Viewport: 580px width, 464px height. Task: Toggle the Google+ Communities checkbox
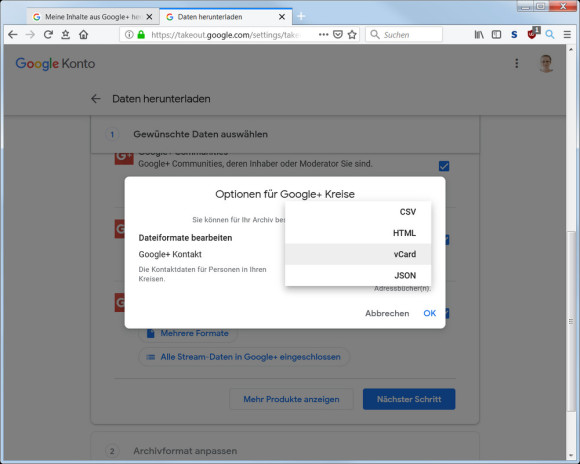tap(444, 166)
